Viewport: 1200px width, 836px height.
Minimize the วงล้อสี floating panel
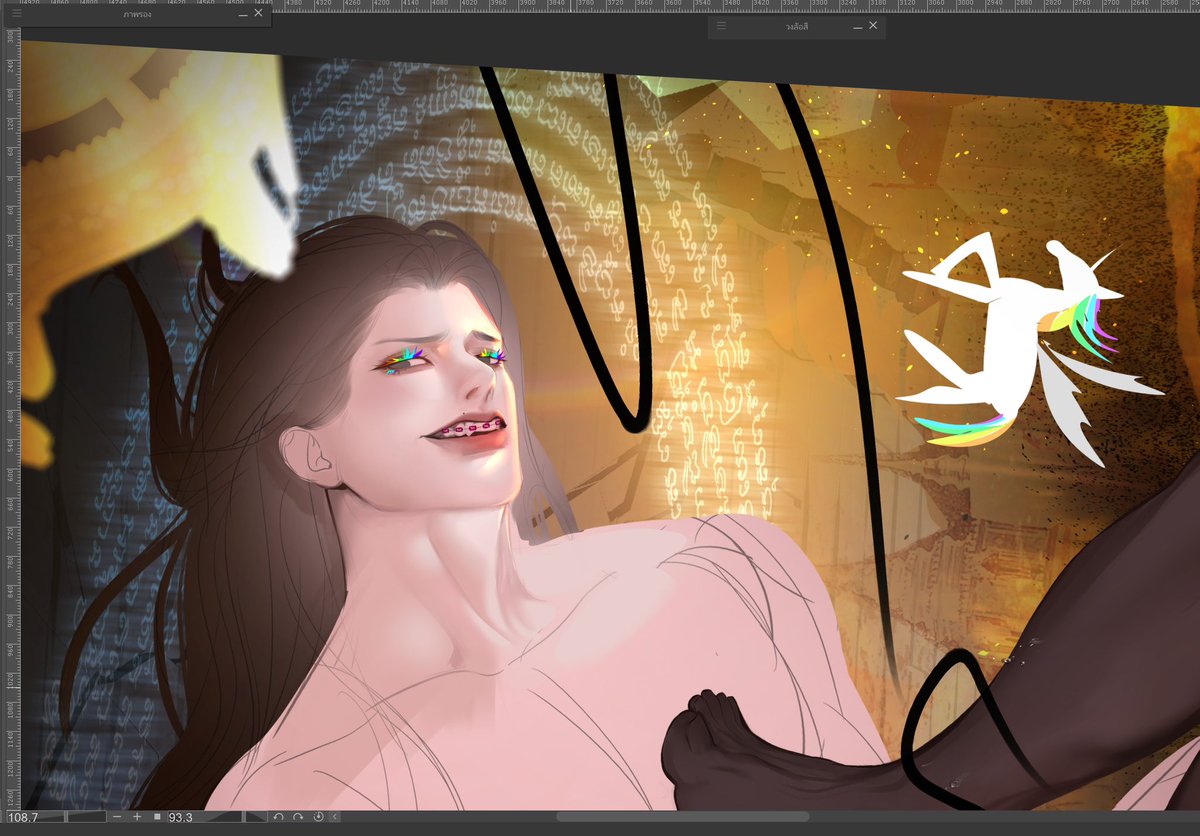pyautogui.click(x=857, y=27)
